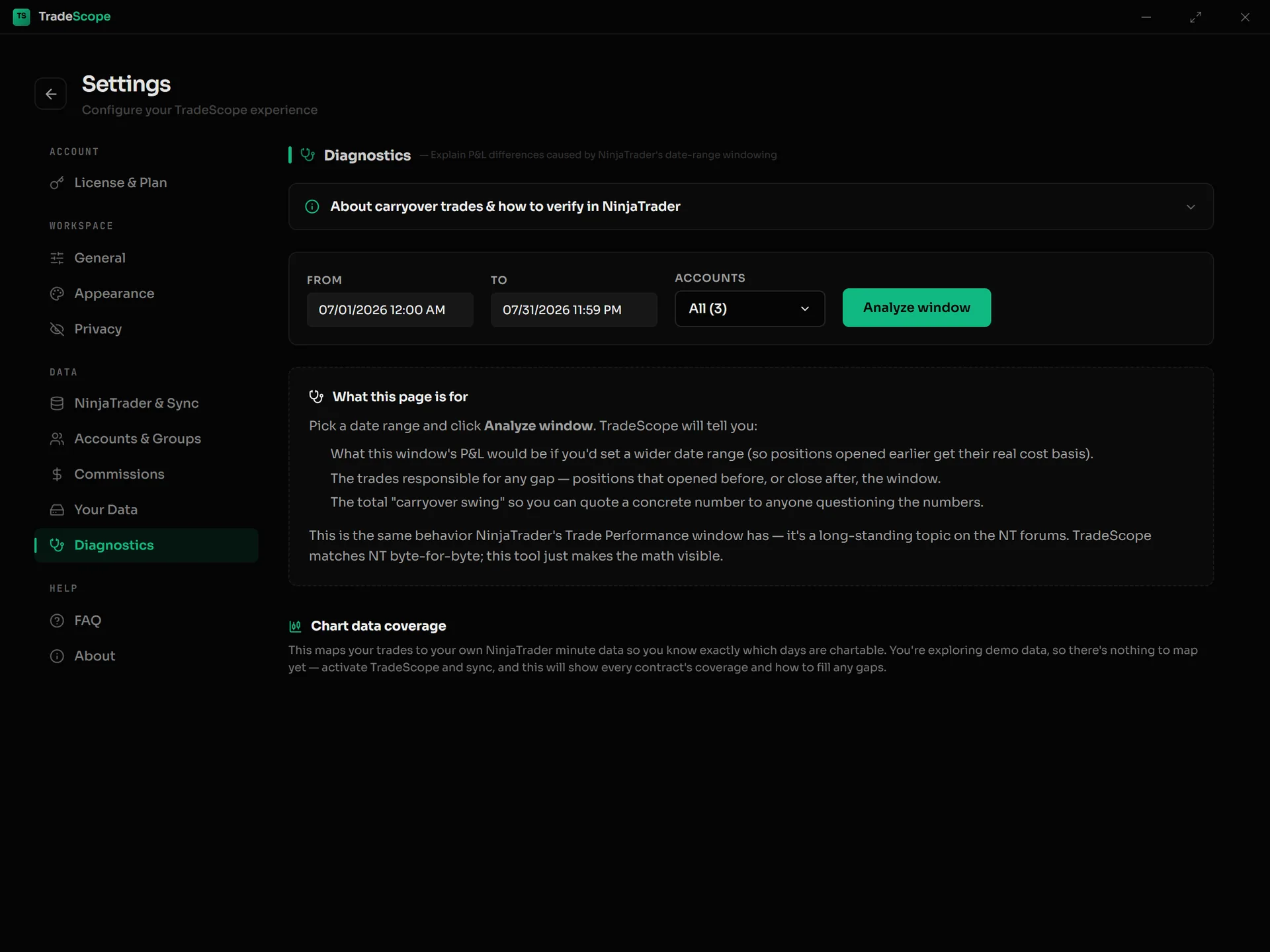Click the Diagnostics section heading text
Screen dimensions: 1270x952
(367, 155)
